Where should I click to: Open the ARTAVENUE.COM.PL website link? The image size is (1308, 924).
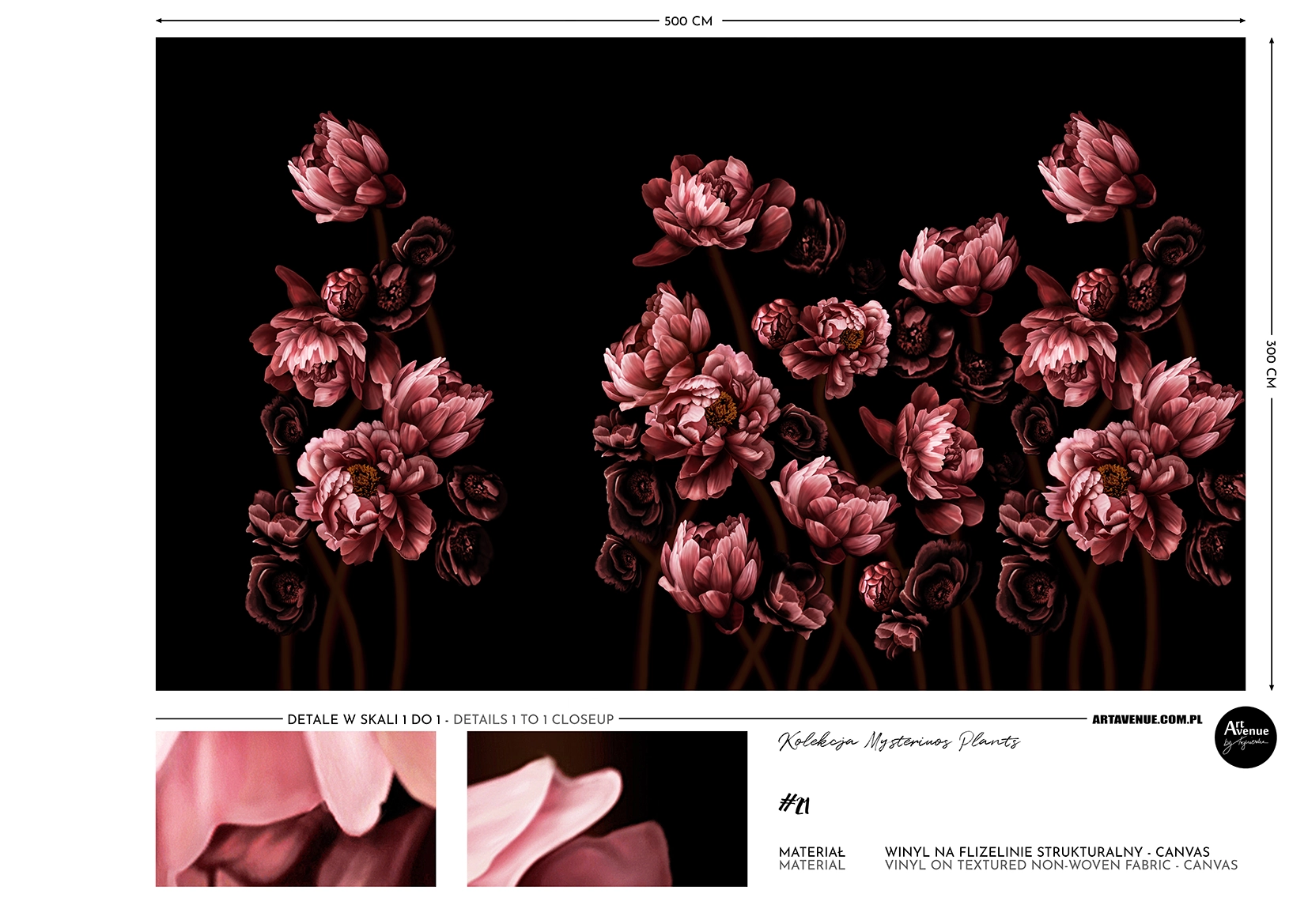pos(1146,719)
